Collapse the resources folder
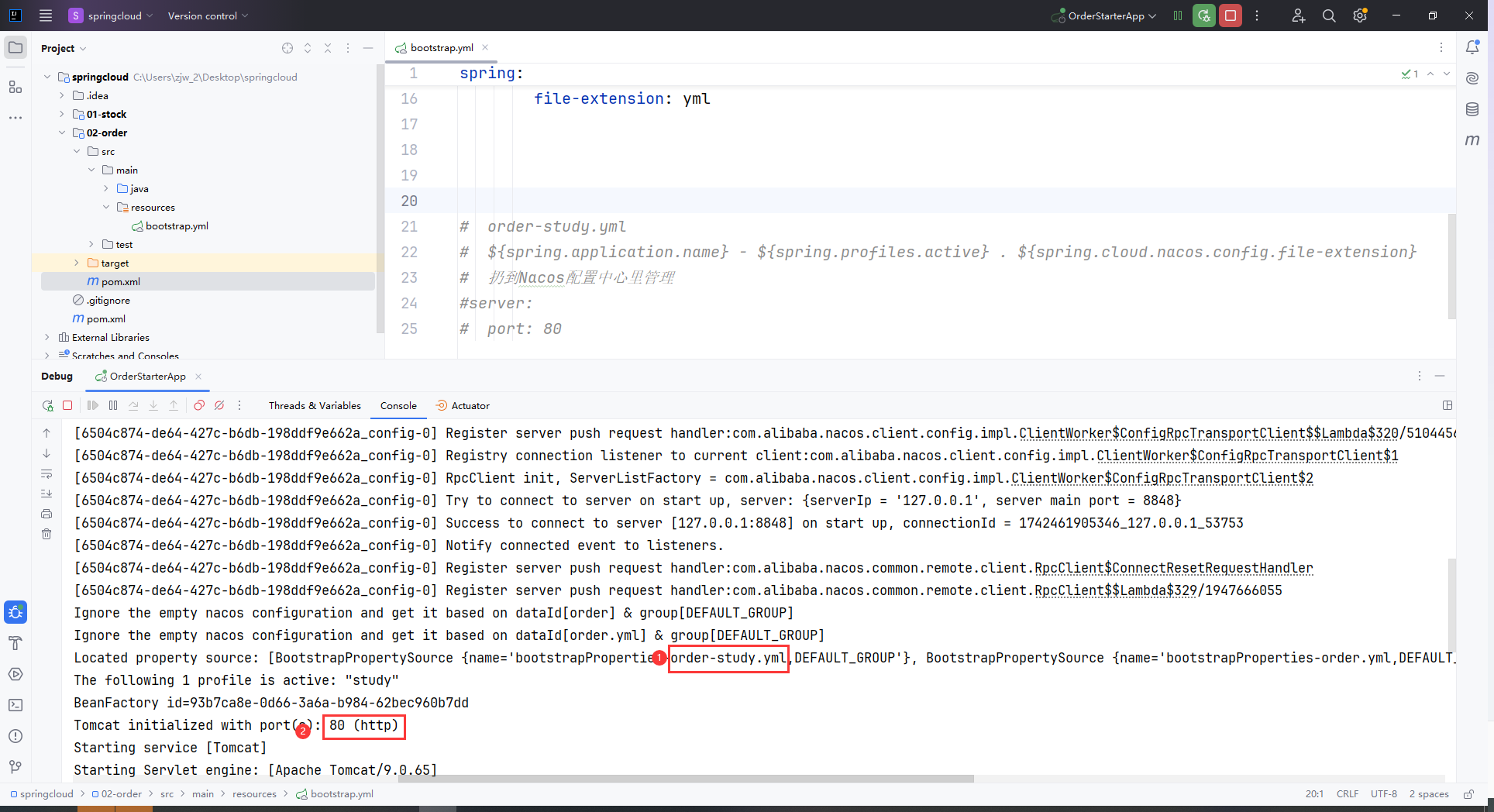This screenshot has width=1494, height=812. 106,207
